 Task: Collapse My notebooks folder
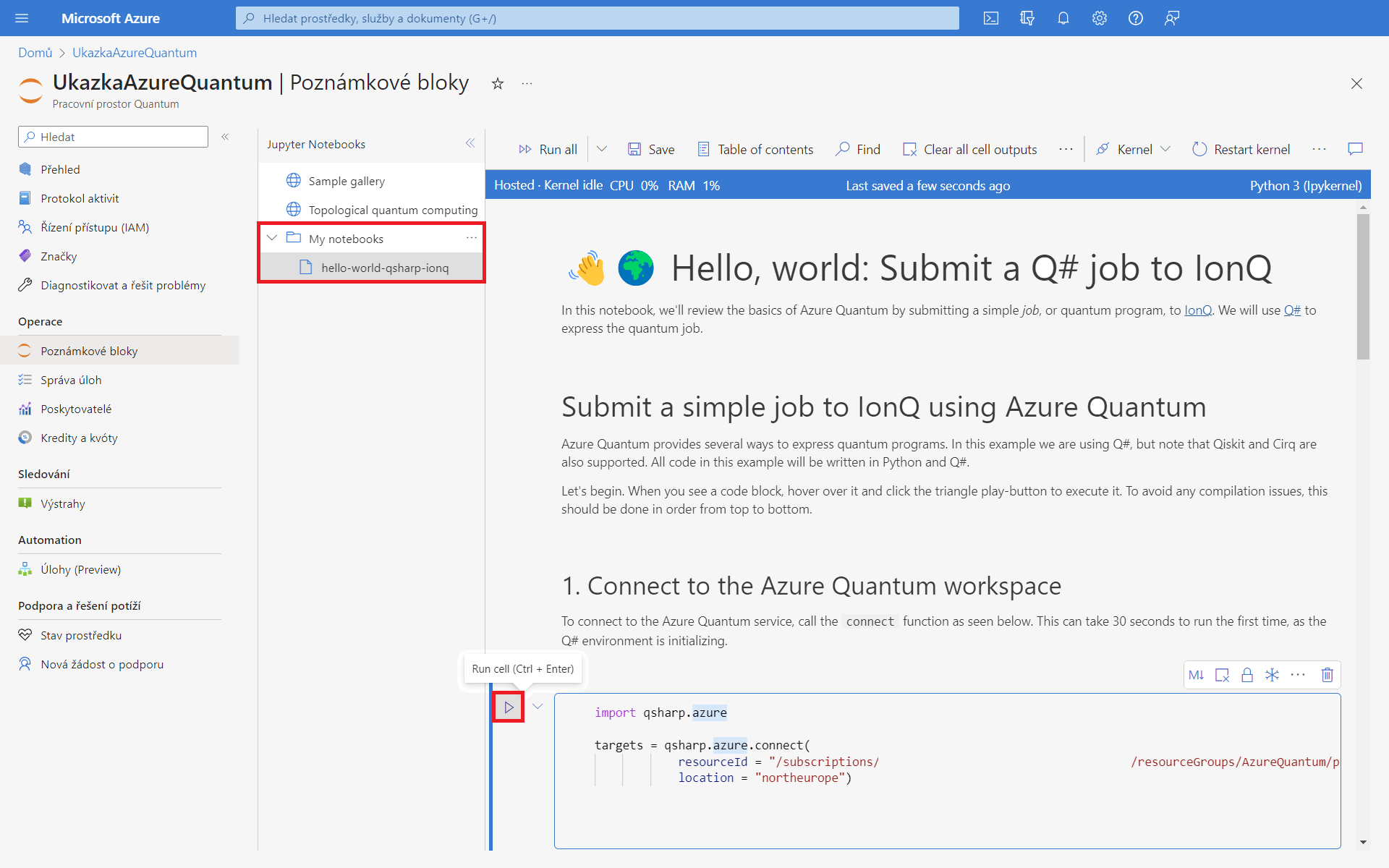pyautogui.click(x=272, y=238)
